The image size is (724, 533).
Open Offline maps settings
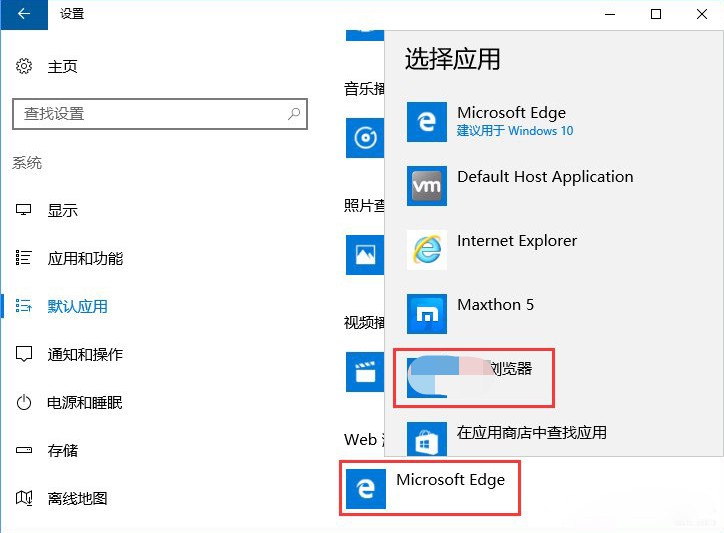(77, 498)
